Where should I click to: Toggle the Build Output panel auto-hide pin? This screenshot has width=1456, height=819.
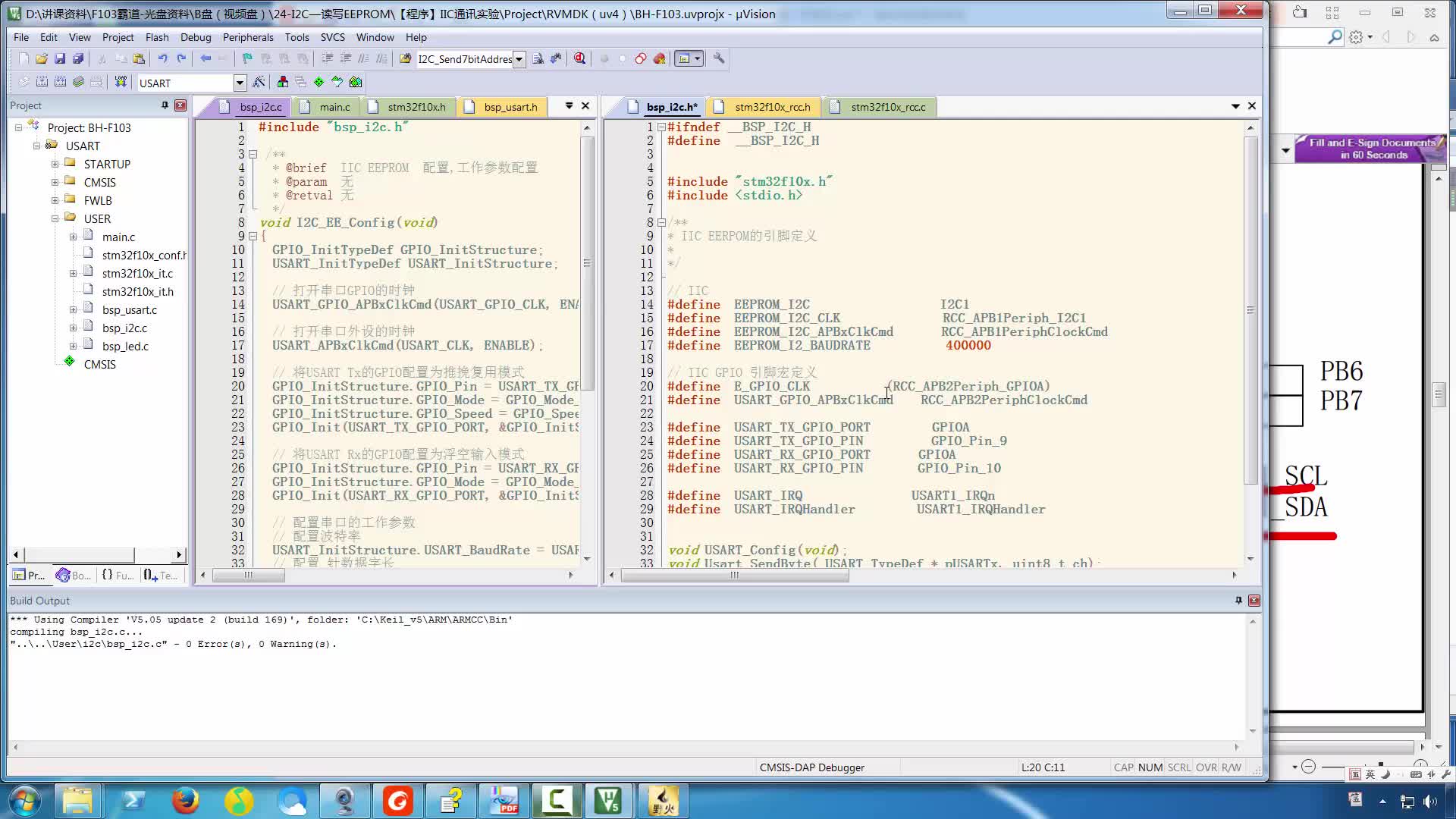click(x=1238, y=600)
